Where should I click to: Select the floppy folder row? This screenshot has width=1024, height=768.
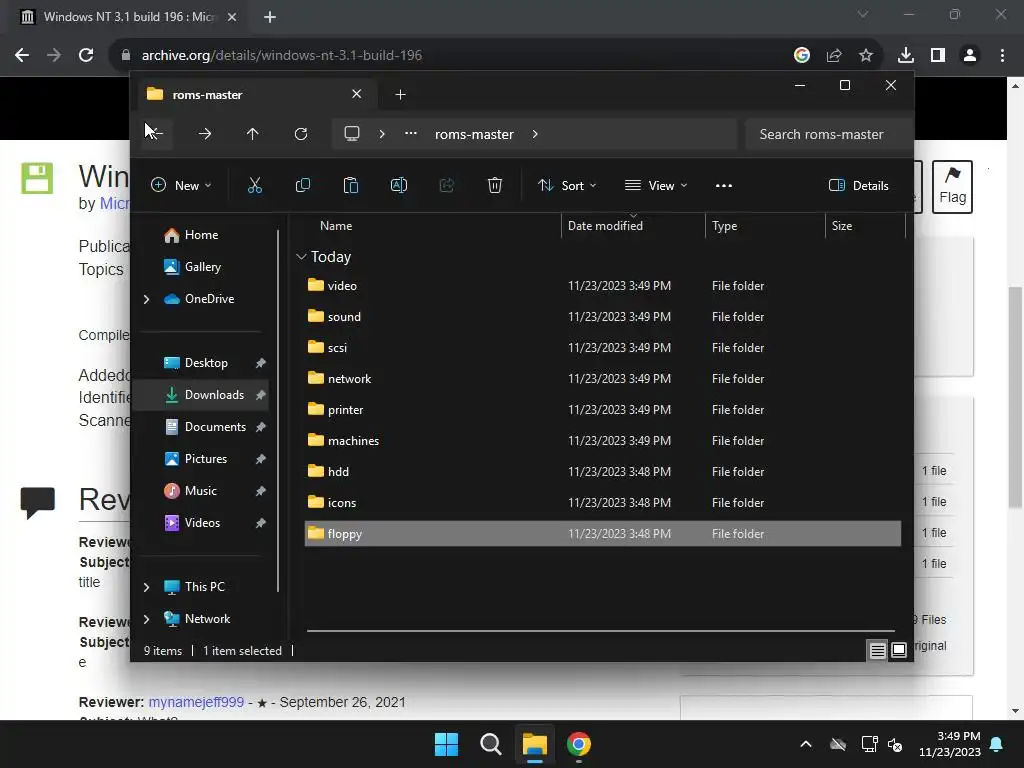(x=603, y=534)
